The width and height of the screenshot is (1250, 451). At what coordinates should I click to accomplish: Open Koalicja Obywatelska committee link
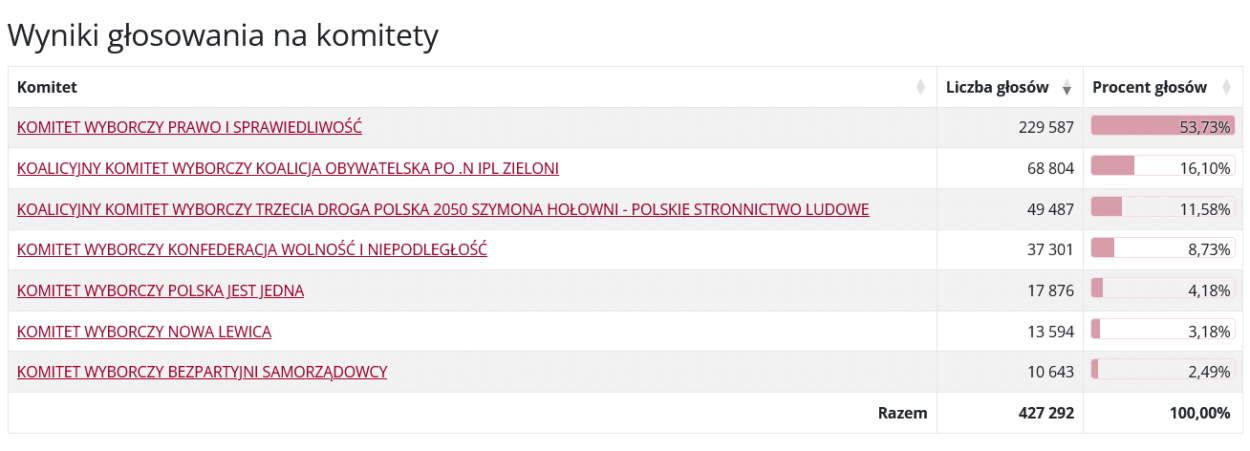click(x=288, y=168)
